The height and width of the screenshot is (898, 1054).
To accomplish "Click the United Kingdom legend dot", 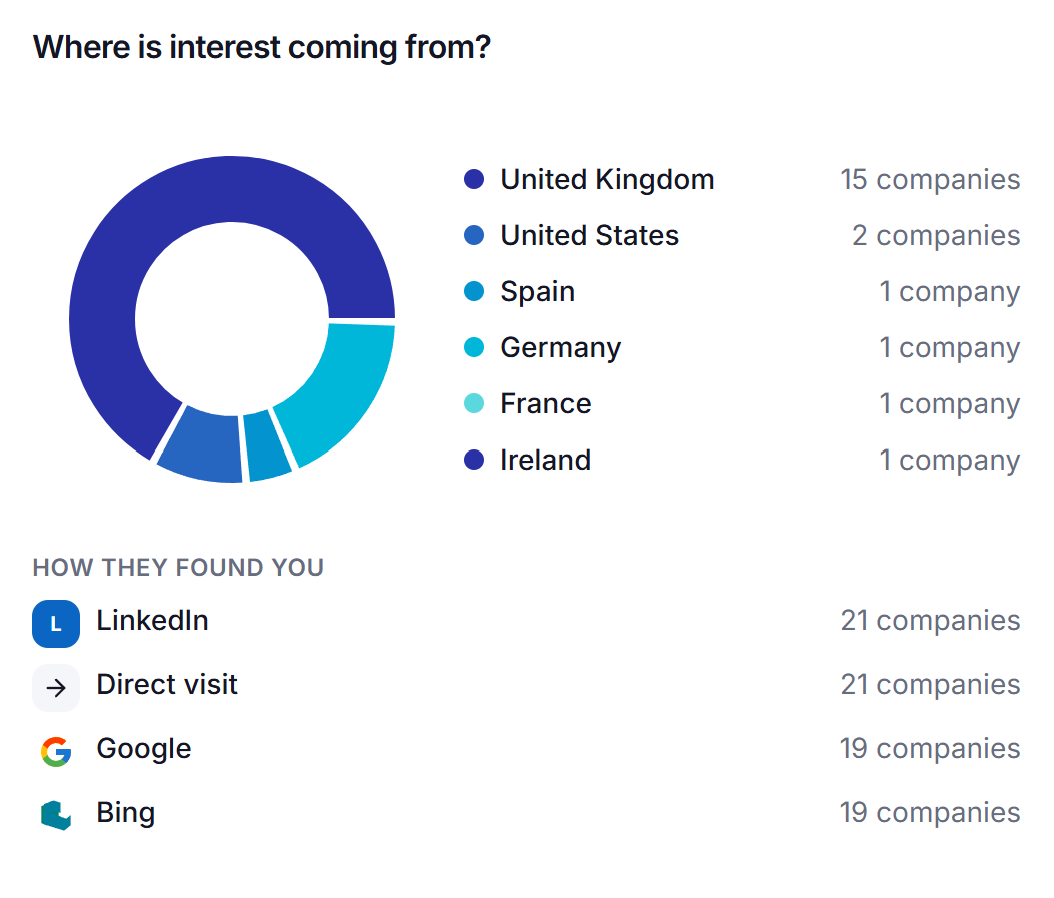I will tap(474, 179).
